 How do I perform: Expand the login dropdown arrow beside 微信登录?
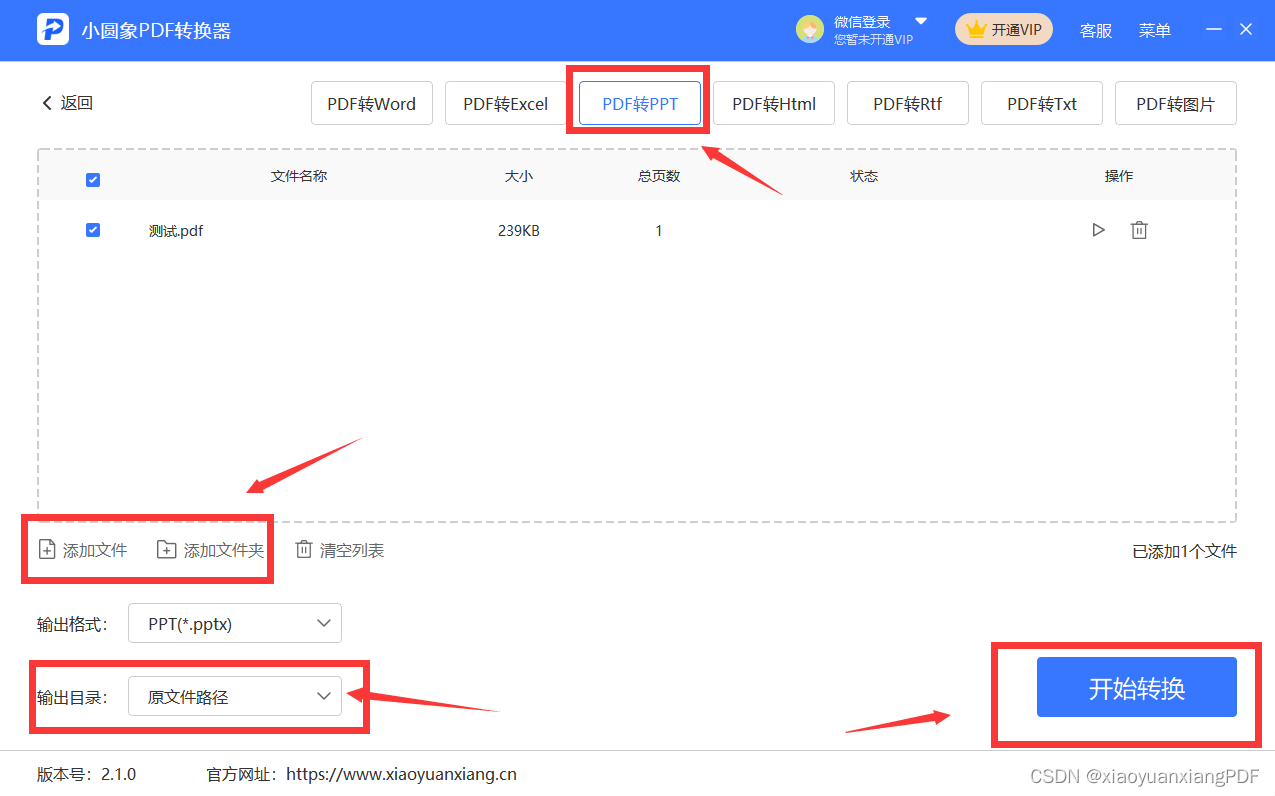tap(921, 21)
